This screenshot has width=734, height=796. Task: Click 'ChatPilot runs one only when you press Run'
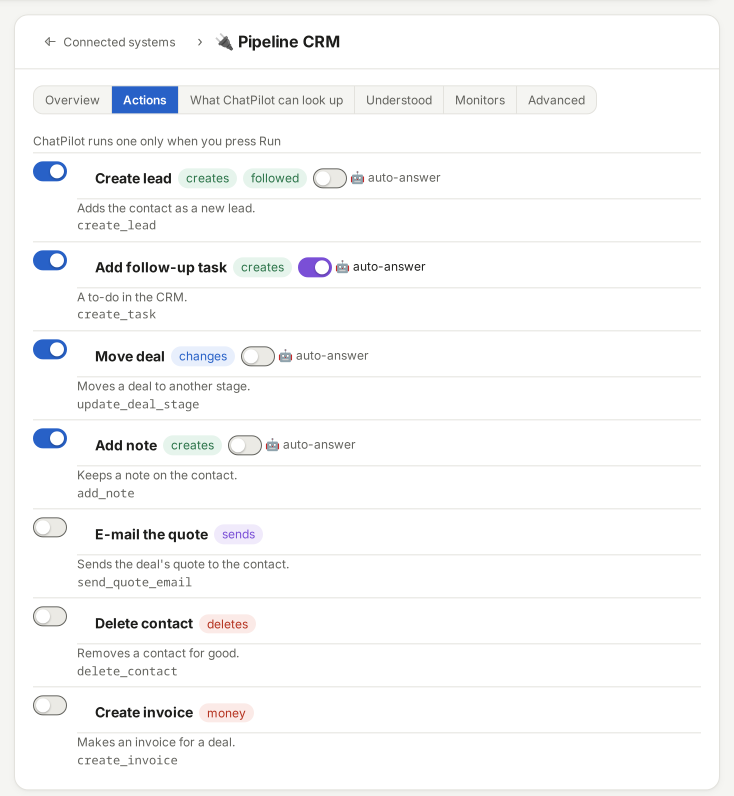coord(157,141)
